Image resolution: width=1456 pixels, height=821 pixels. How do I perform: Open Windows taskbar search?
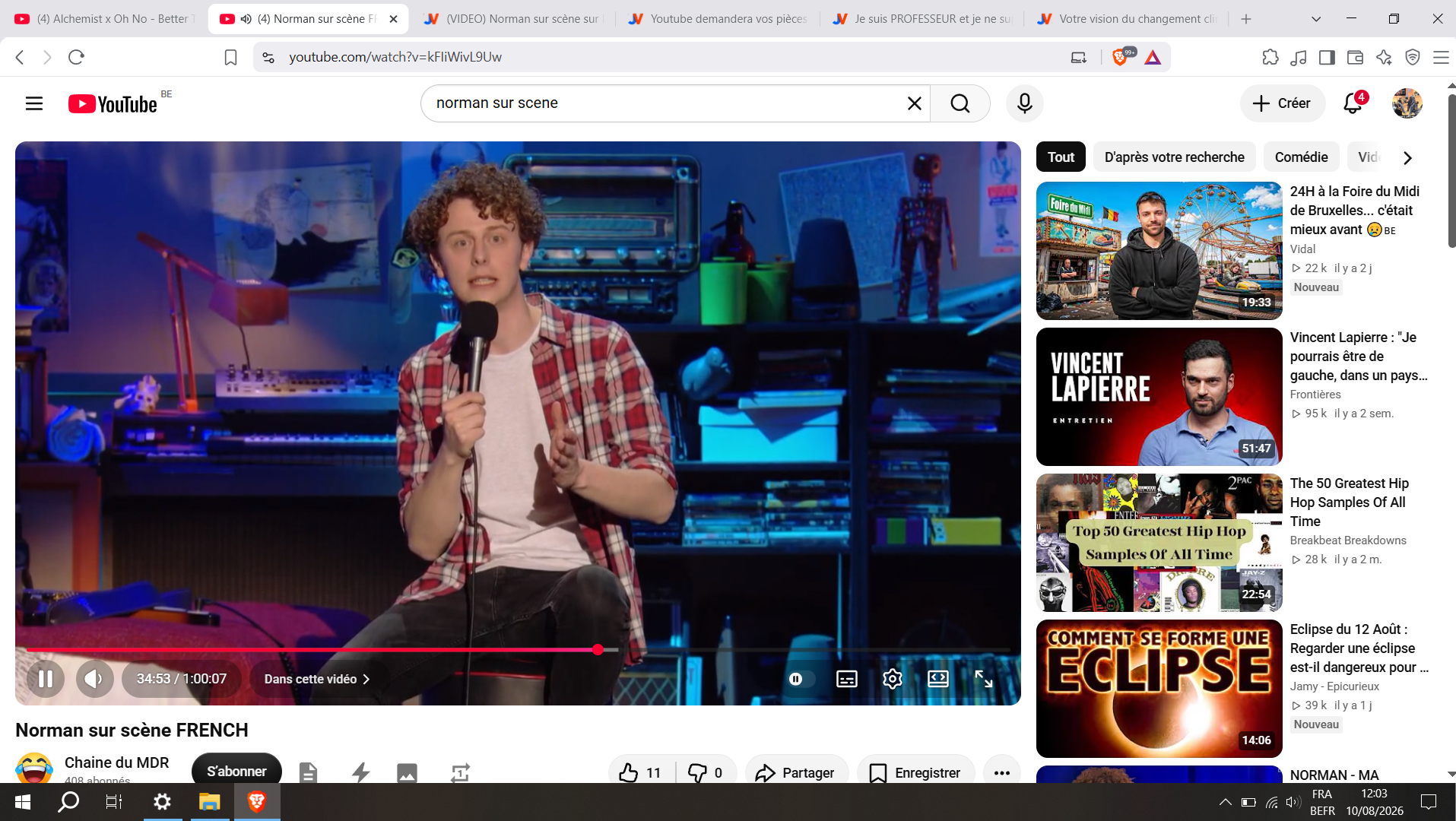tap(68, 802)
